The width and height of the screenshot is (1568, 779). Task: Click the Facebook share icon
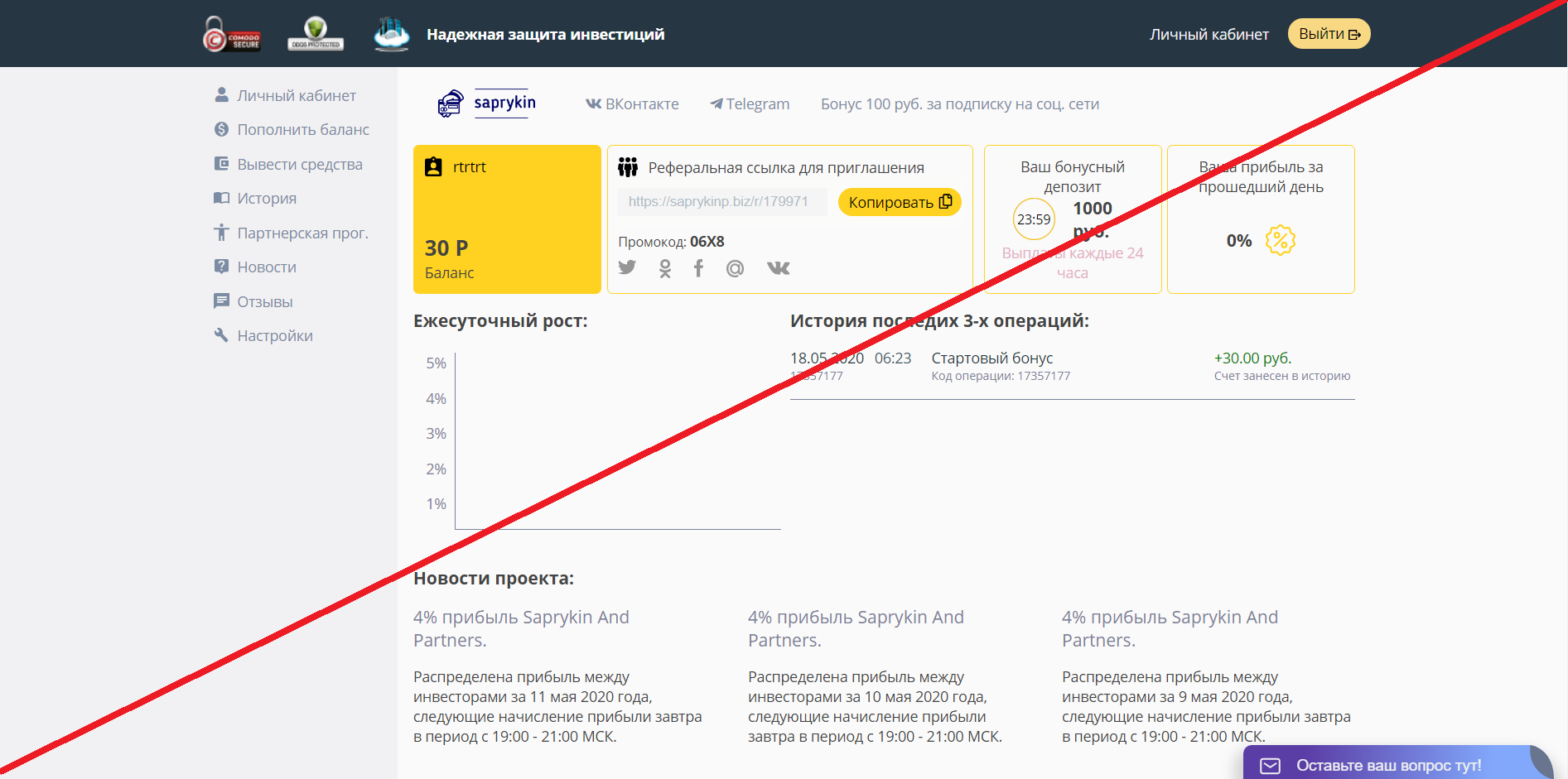698,268
